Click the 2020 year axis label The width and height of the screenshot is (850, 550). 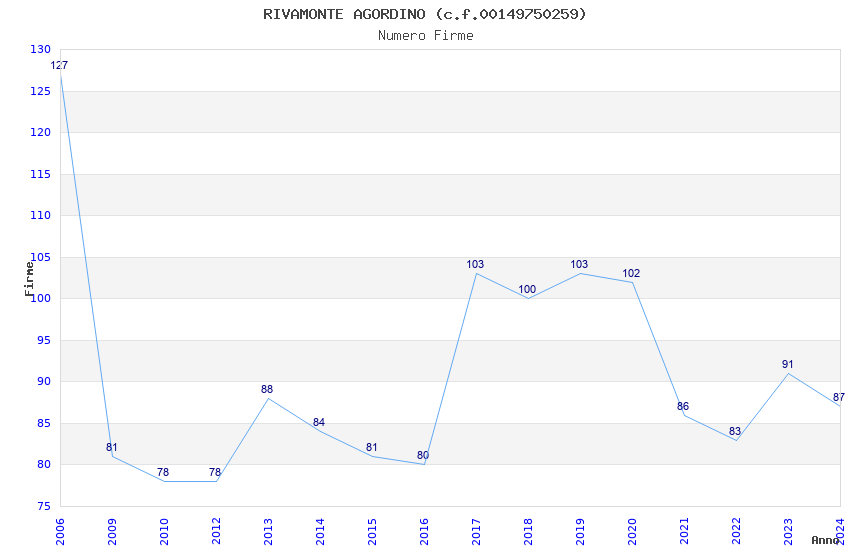click(x=632, y=531)
